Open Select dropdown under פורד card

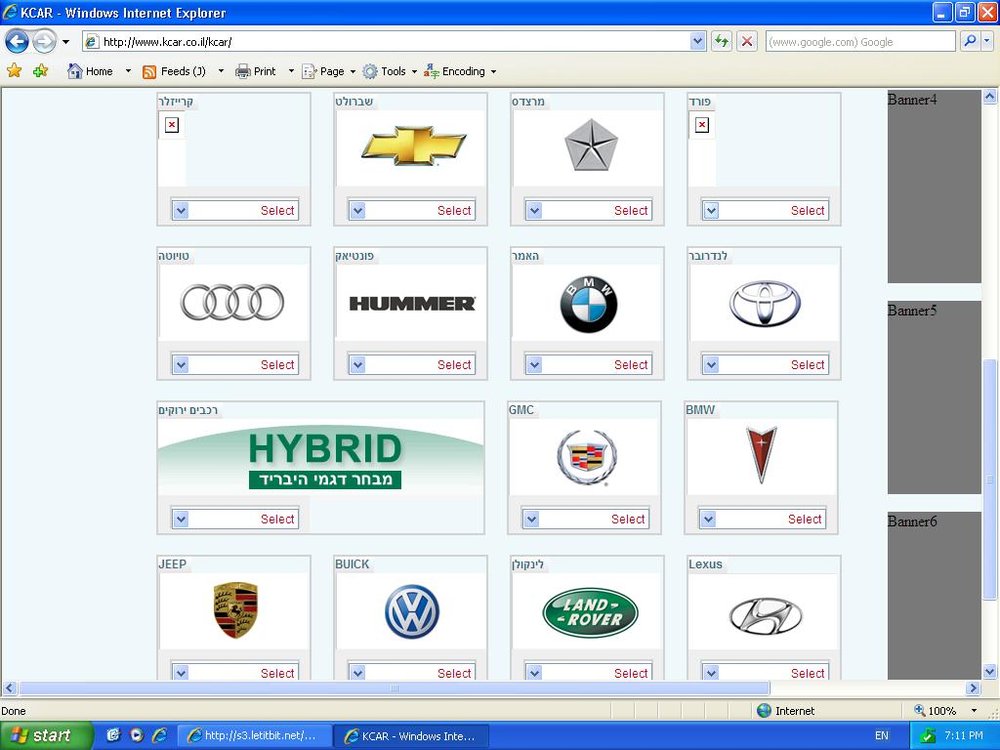pyautogui.click(x=765, y=210)
